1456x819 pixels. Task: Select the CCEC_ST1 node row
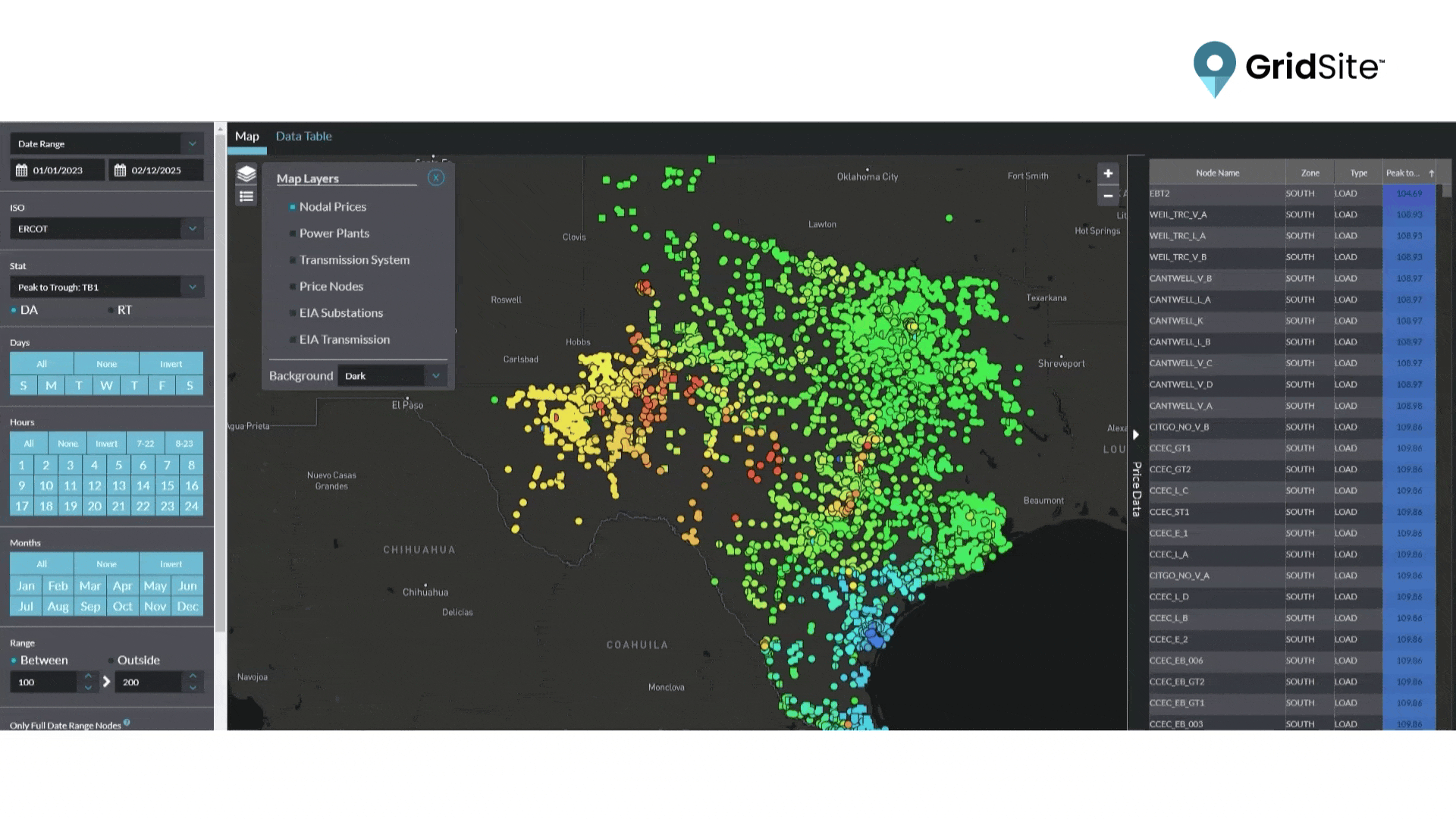click(x=1292, y=512)
